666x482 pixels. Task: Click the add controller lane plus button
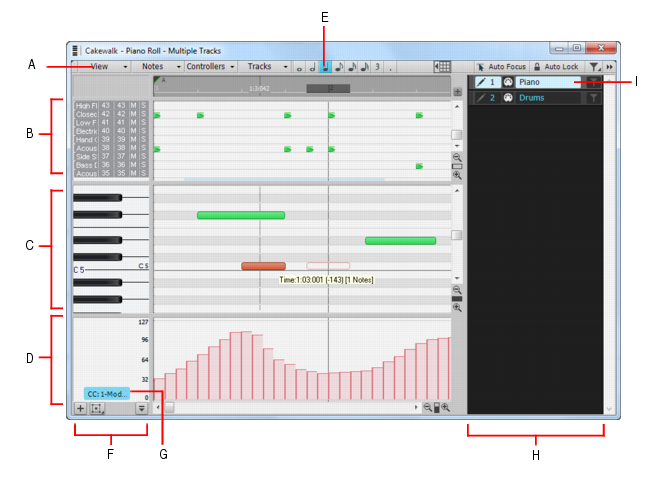coord(80,409)
